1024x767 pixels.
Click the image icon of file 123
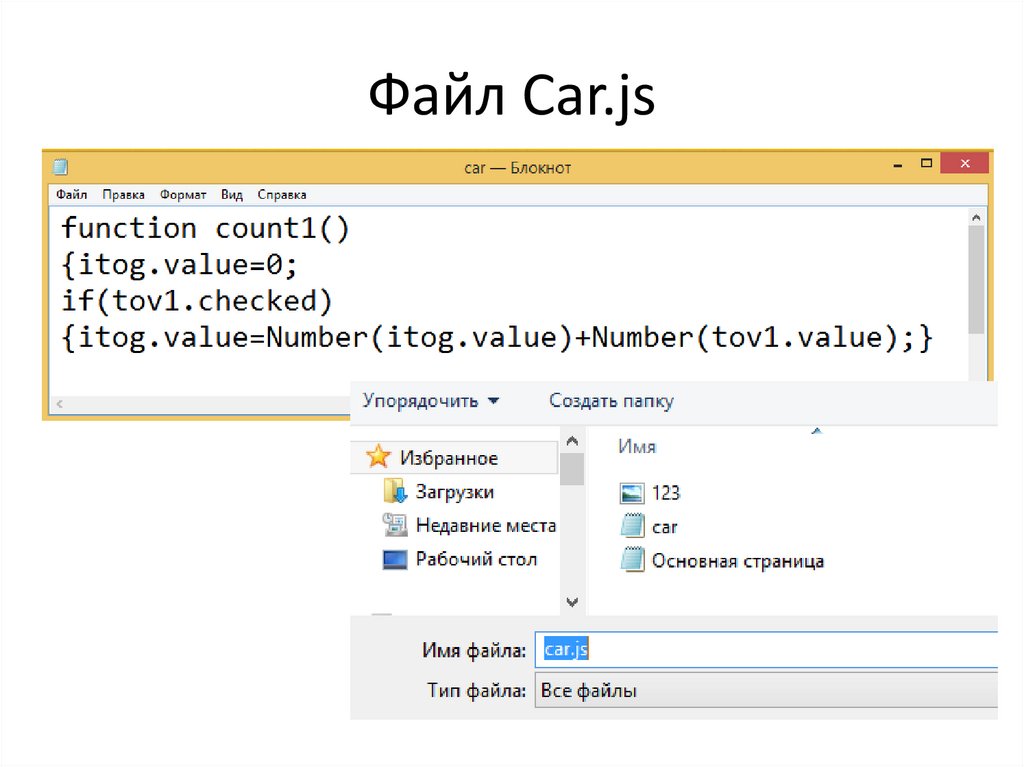632,493
